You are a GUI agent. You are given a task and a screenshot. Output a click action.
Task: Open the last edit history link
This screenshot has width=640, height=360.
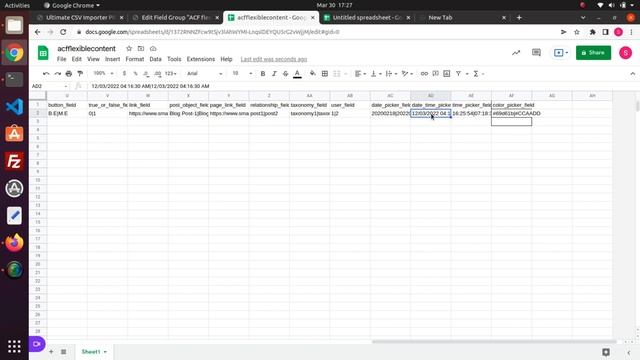pos(273,59)
